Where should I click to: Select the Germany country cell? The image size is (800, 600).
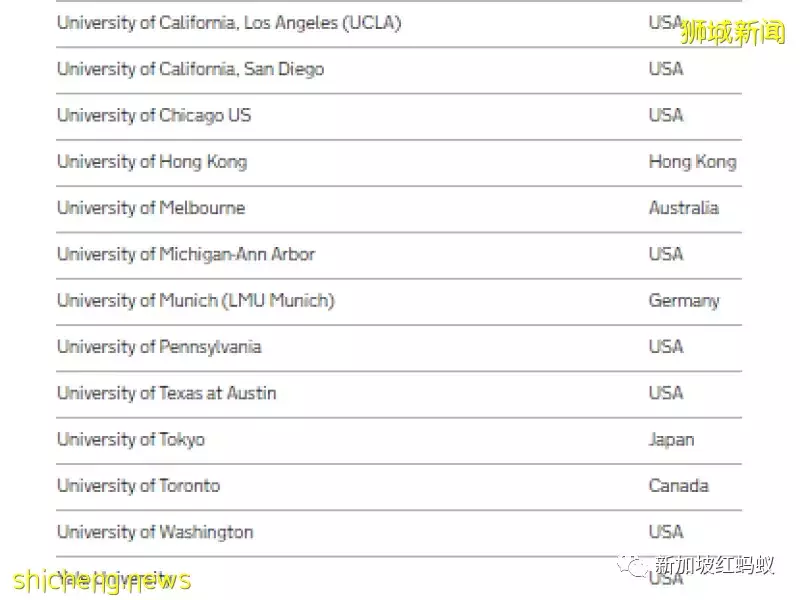pos(683,300)
